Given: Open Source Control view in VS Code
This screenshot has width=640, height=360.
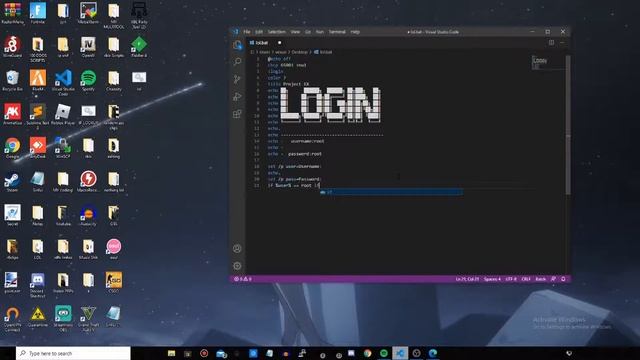Looking at the screenshot, I should (237, 79).
